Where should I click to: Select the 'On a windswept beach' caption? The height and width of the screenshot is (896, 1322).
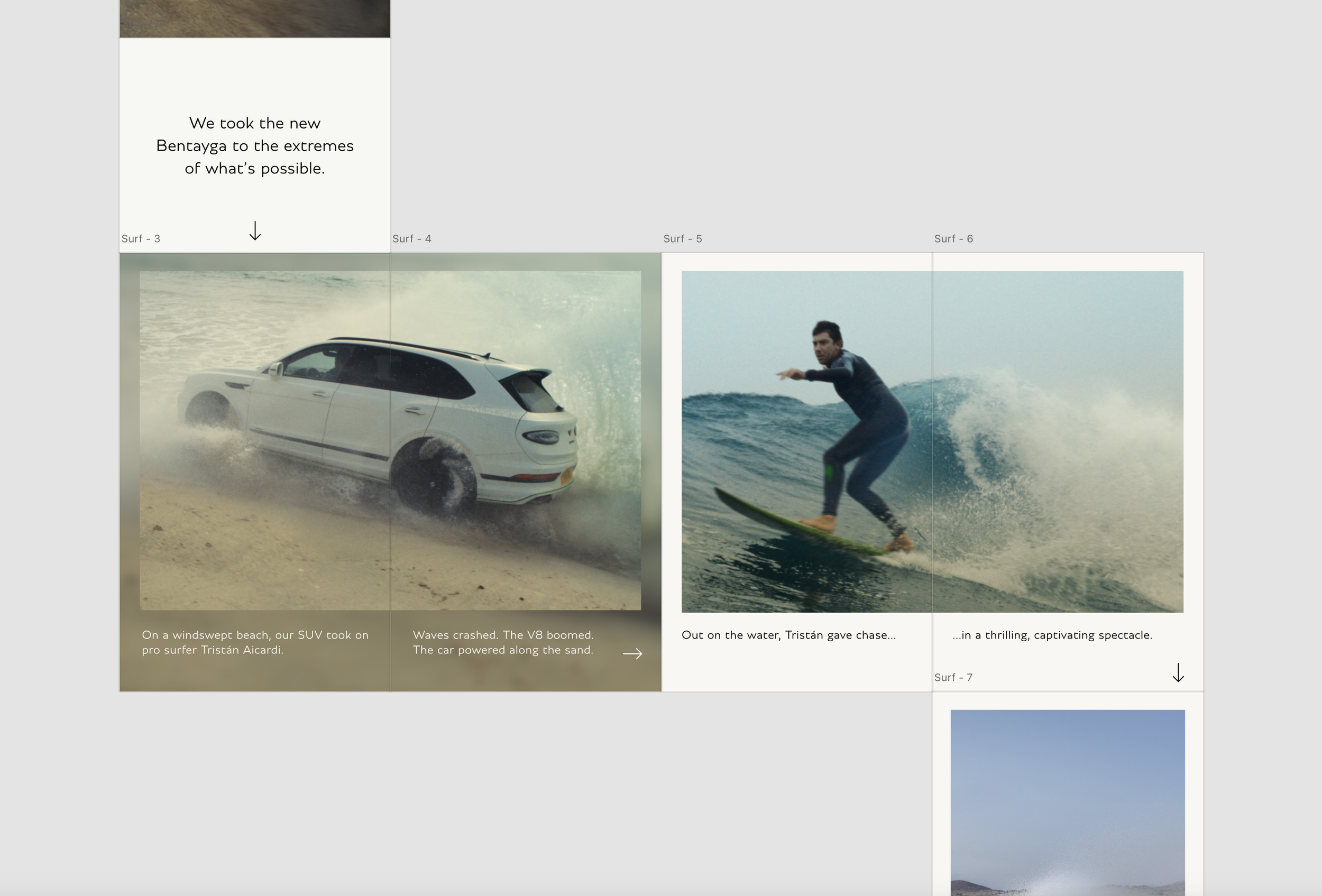point(255,642)
